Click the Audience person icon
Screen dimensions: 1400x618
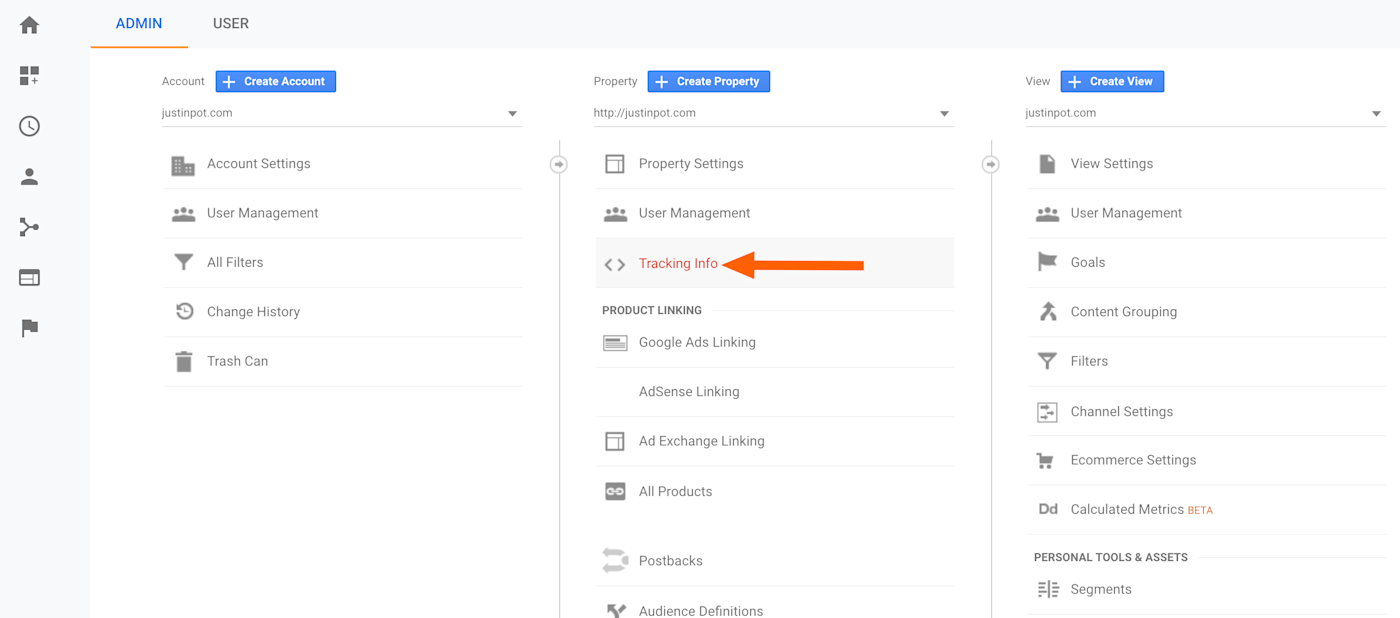[x=28, y=176]
